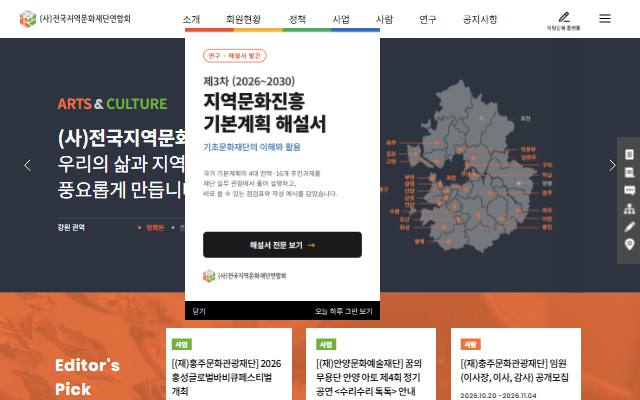Go to next slide with right arrow
The width and height of the screenshot is (640, 400).
tap(612, 165)
